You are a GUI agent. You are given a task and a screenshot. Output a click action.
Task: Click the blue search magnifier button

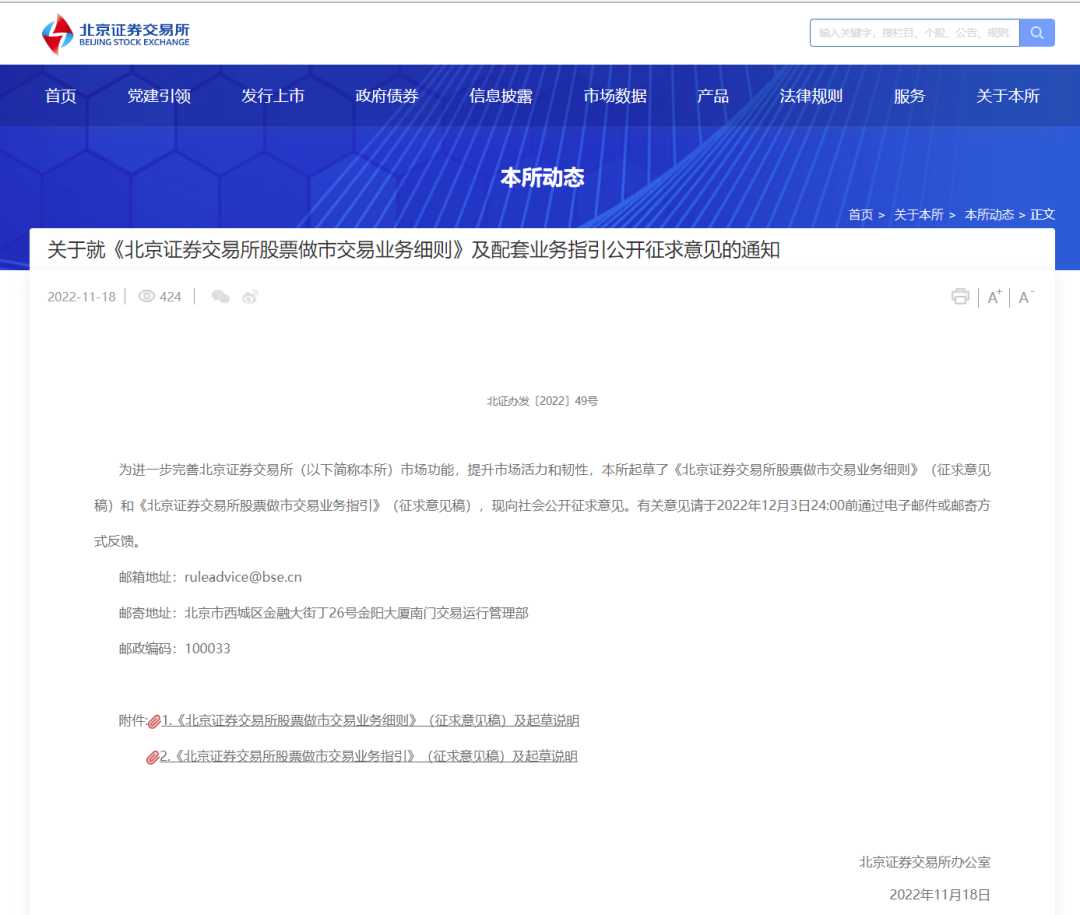coord(1037,32)
